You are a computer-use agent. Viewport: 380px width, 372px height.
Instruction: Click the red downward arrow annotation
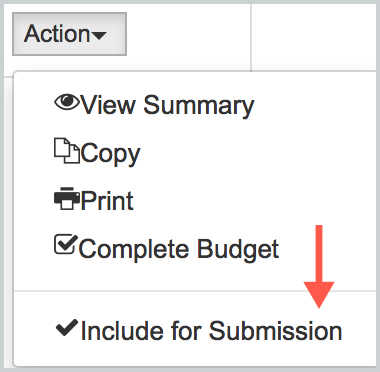[x=319, y=267]
